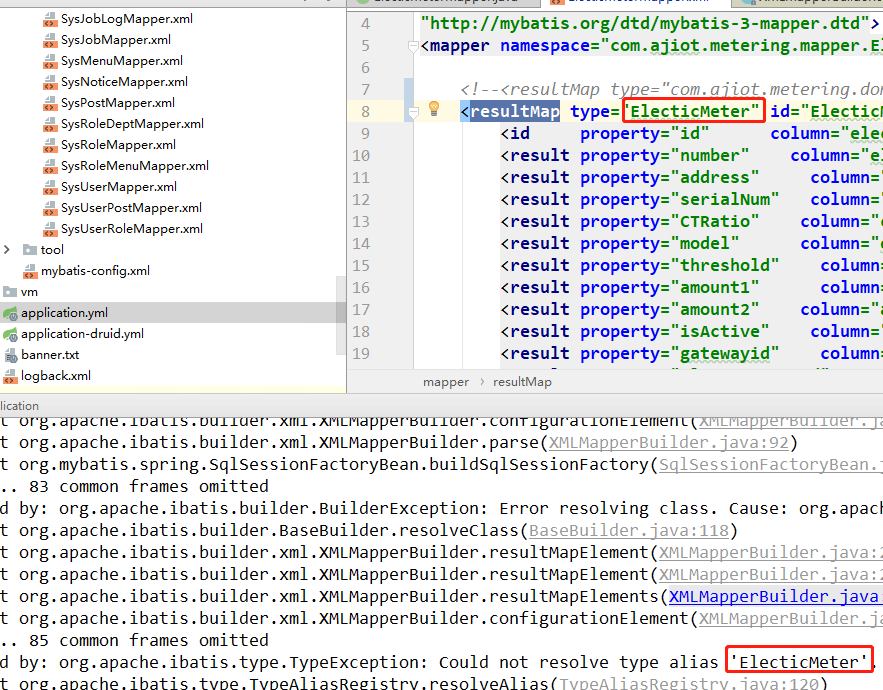This screenshot has width=883, height=690.
Task: Click the TypeException 'Could not resolve type alias' text
Action: point(580,662)
